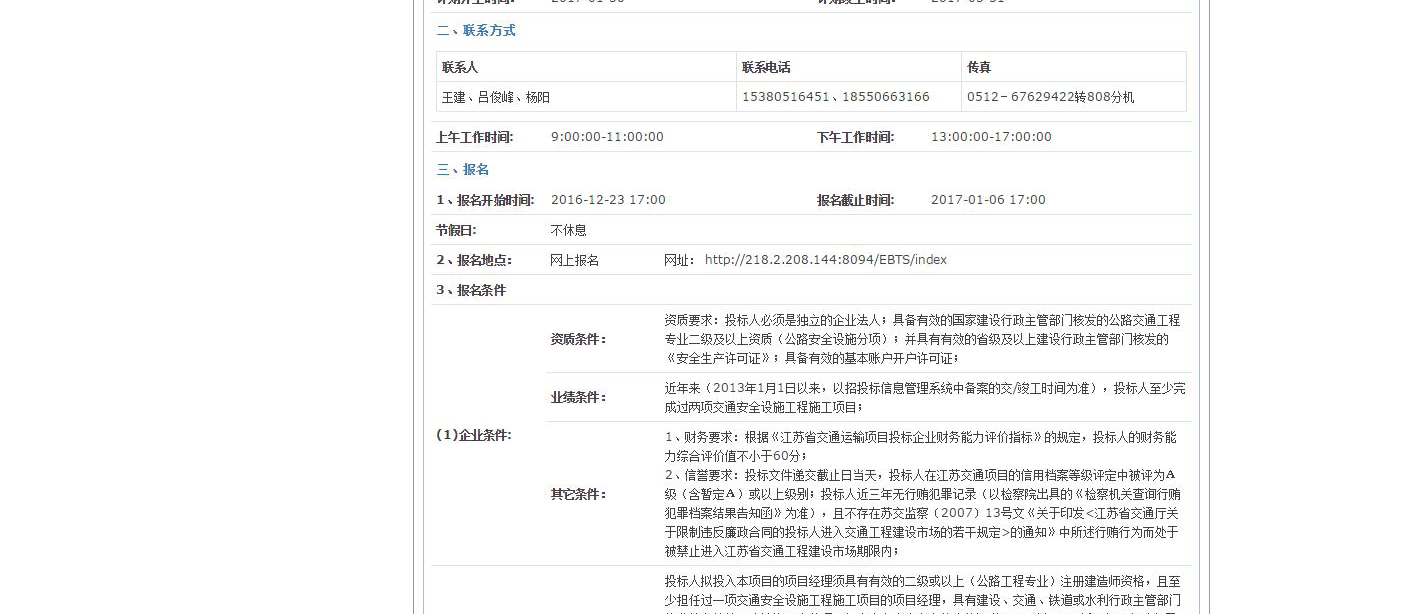The width and height of the screenshot is (1423, 614).
Task: Click the '业绩条件：' row label
Action: tap(578, 397)
